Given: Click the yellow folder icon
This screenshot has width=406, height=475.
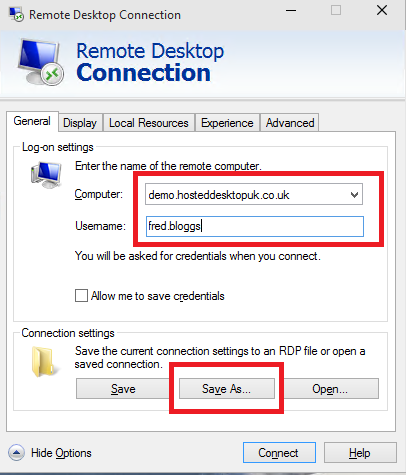Looking at the screenshot, I should click(44, 361).
